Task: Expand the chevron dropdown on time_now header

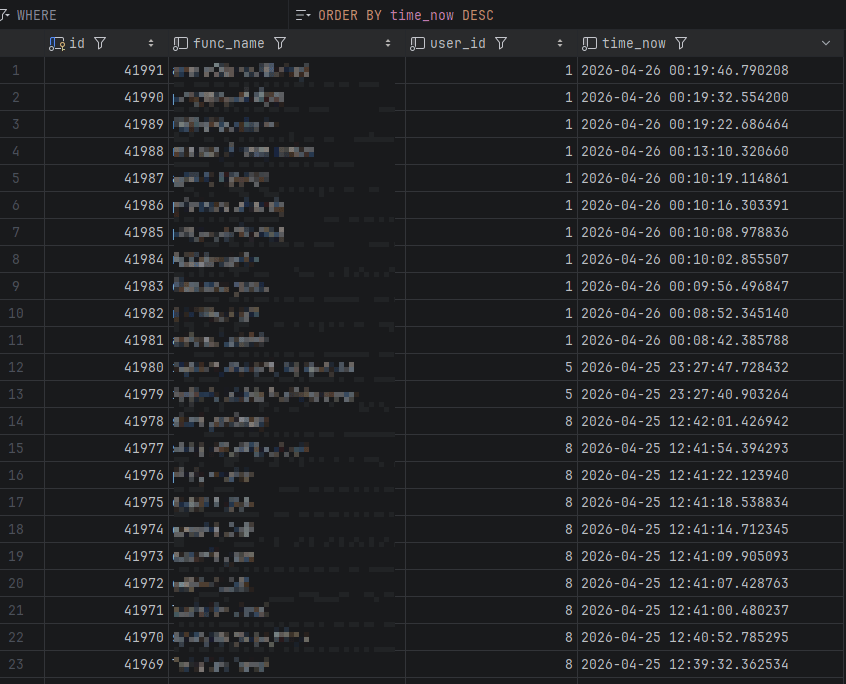Action: [825, 43]
